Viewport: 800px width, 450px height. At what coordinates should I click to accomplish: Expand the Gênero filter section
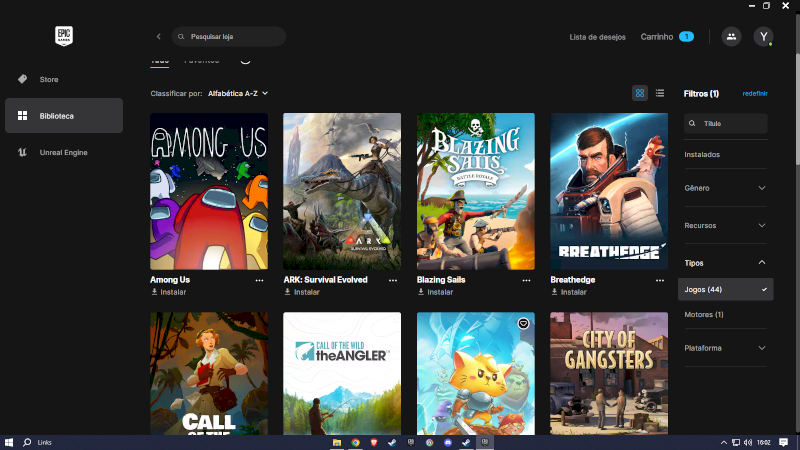coord(725,188)
